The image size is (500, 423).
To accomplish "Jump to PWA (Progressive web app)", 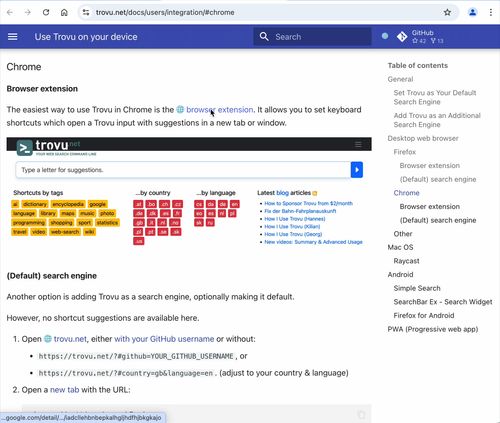I will pos(433,329).
